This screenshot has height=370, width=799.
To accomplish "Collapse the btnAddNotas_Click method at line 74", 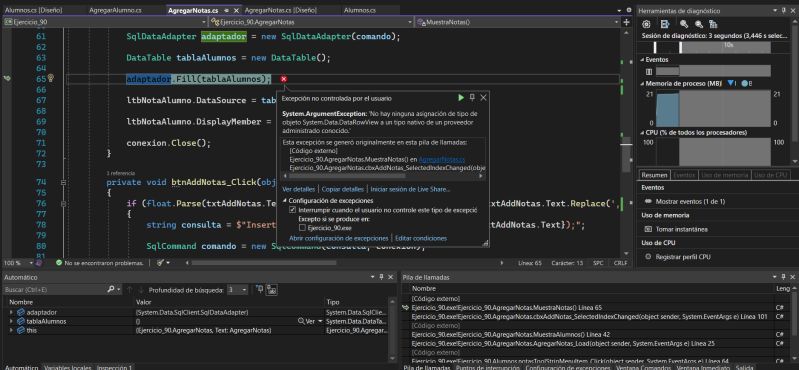I will [x=64, y=182].
